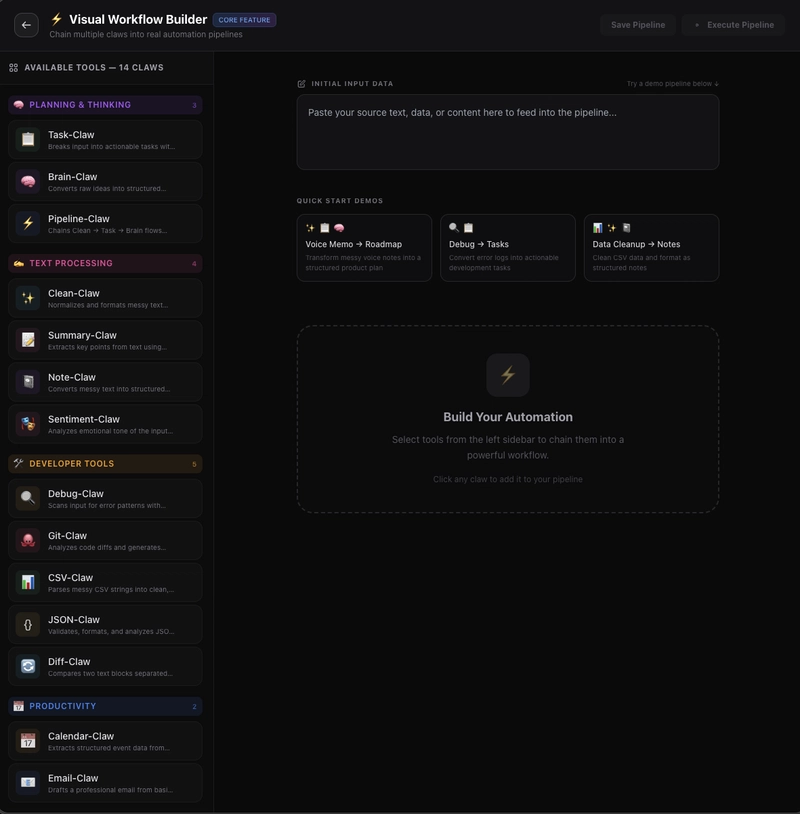800x814 pixels.
Task: Add Sentiment-Claw to the pipeline
Action: tap(105, 424)
